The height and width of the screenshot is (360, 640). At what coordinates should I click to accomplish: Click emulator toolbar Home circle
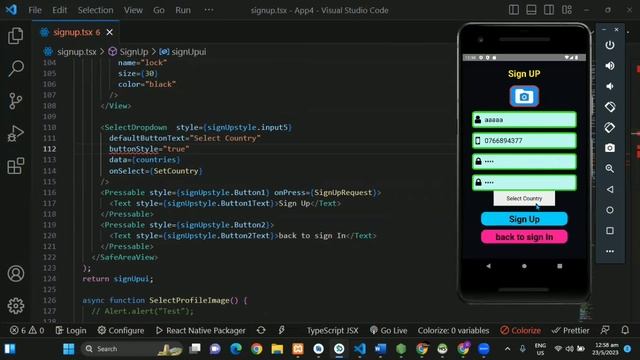610,210
